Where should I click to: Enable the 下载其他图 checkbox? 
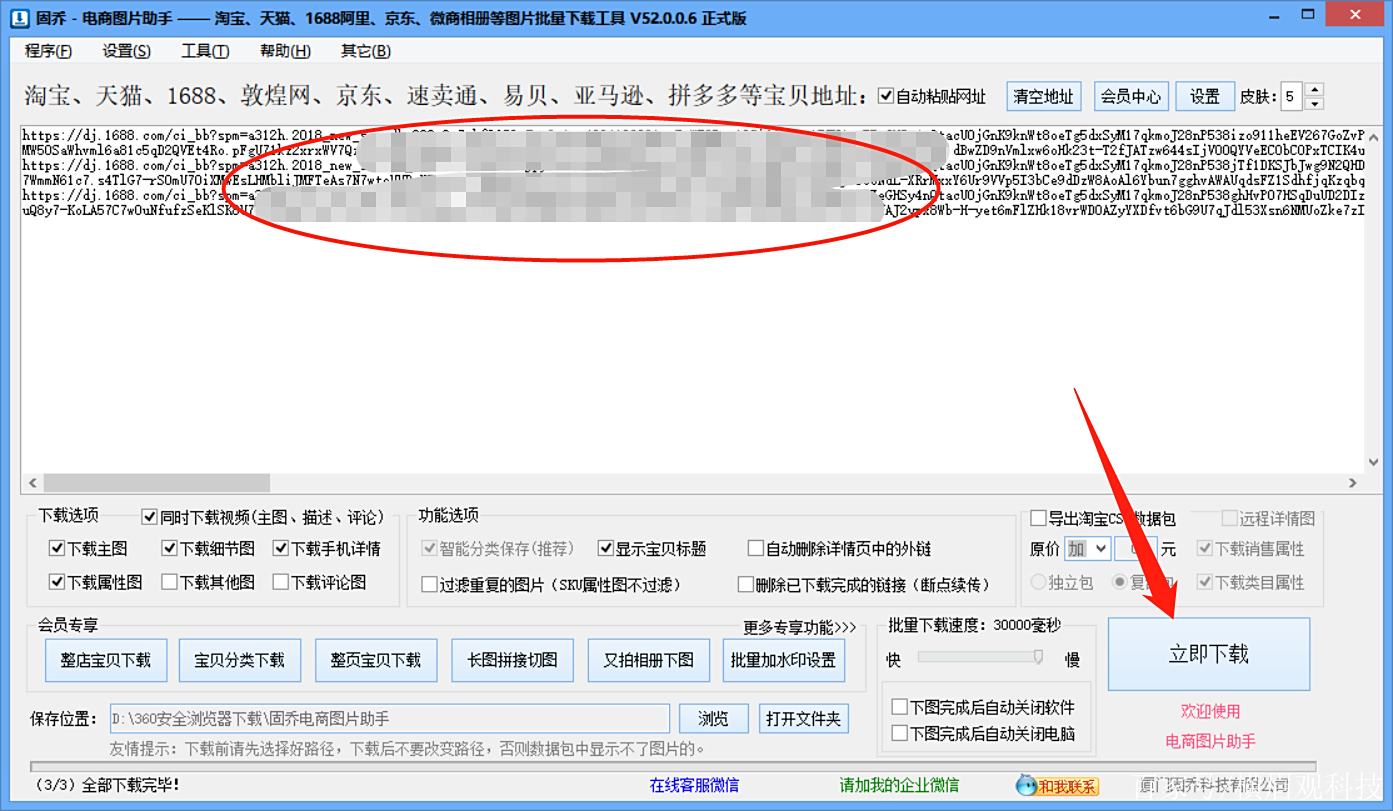coord(169,582)
